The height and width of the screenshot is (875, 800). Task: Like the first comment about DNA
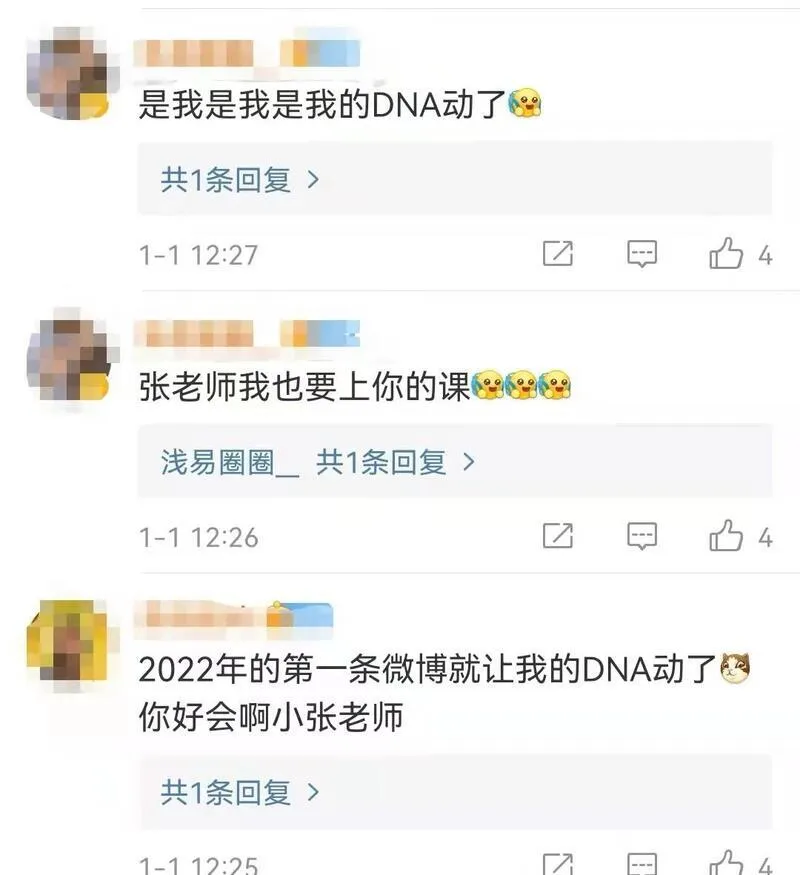tap(726, 254)
